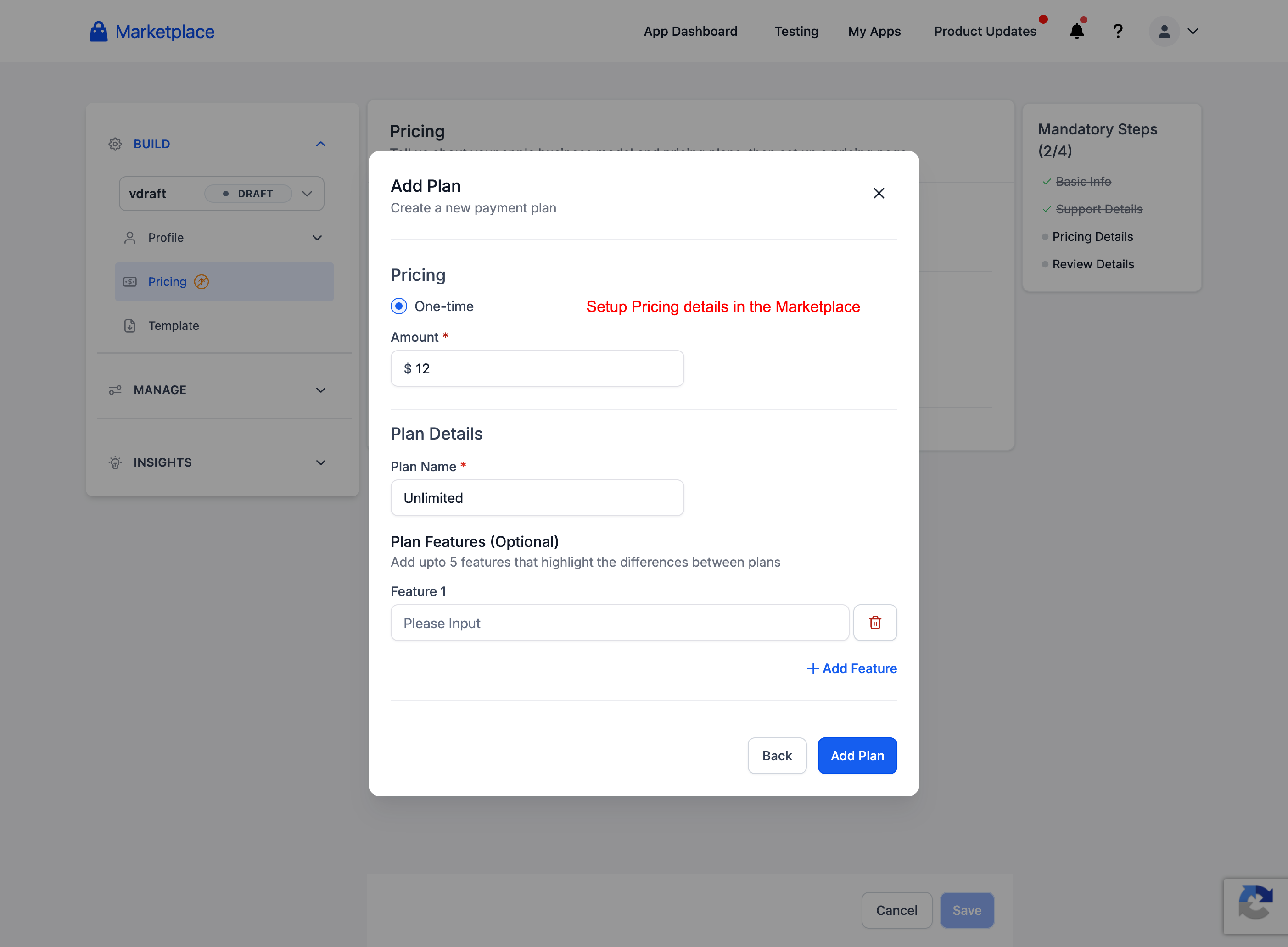Click the user avatar icon
The width and height of the screenshot is (1288, 947).
[1164, 32]
